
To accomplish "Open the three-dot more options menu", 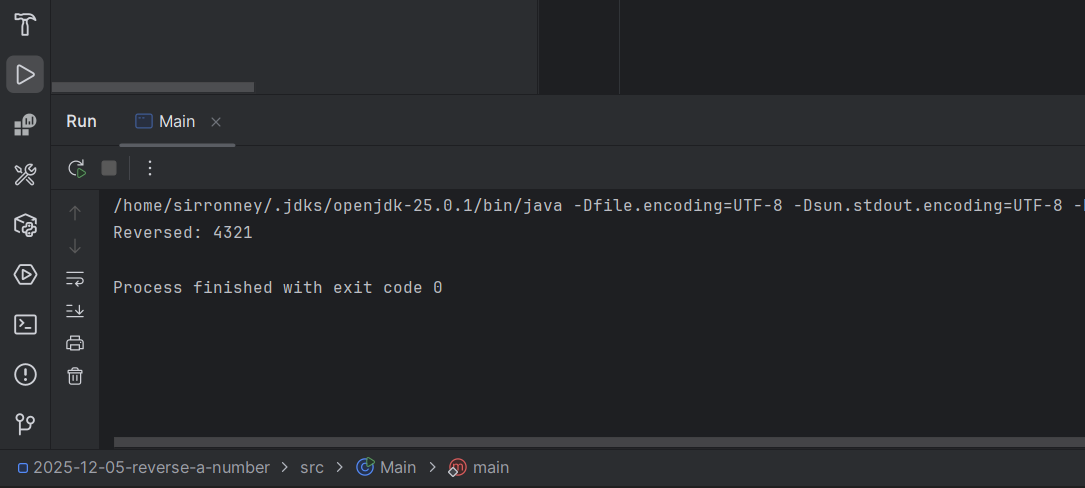I will [150, 168].
